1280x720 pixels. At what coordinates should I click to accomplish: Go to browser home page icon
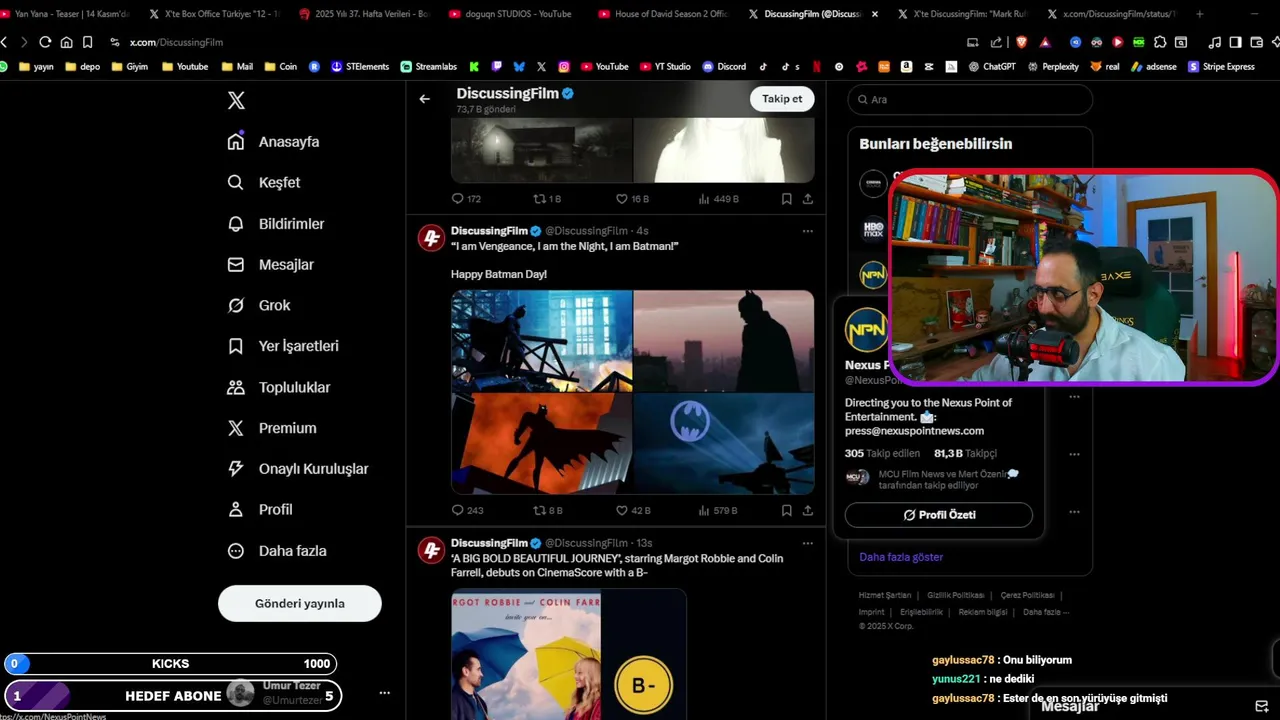pos(66,42)
